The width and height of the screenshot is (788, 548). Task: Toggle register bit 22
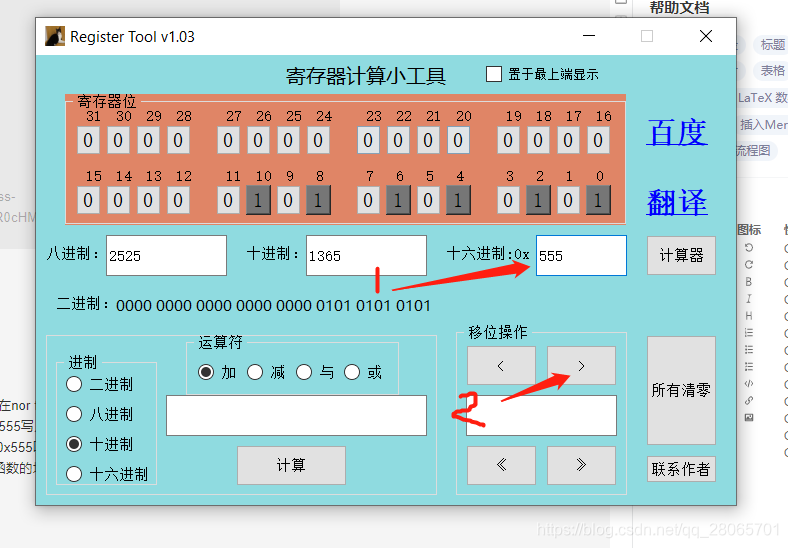point(398,140)
